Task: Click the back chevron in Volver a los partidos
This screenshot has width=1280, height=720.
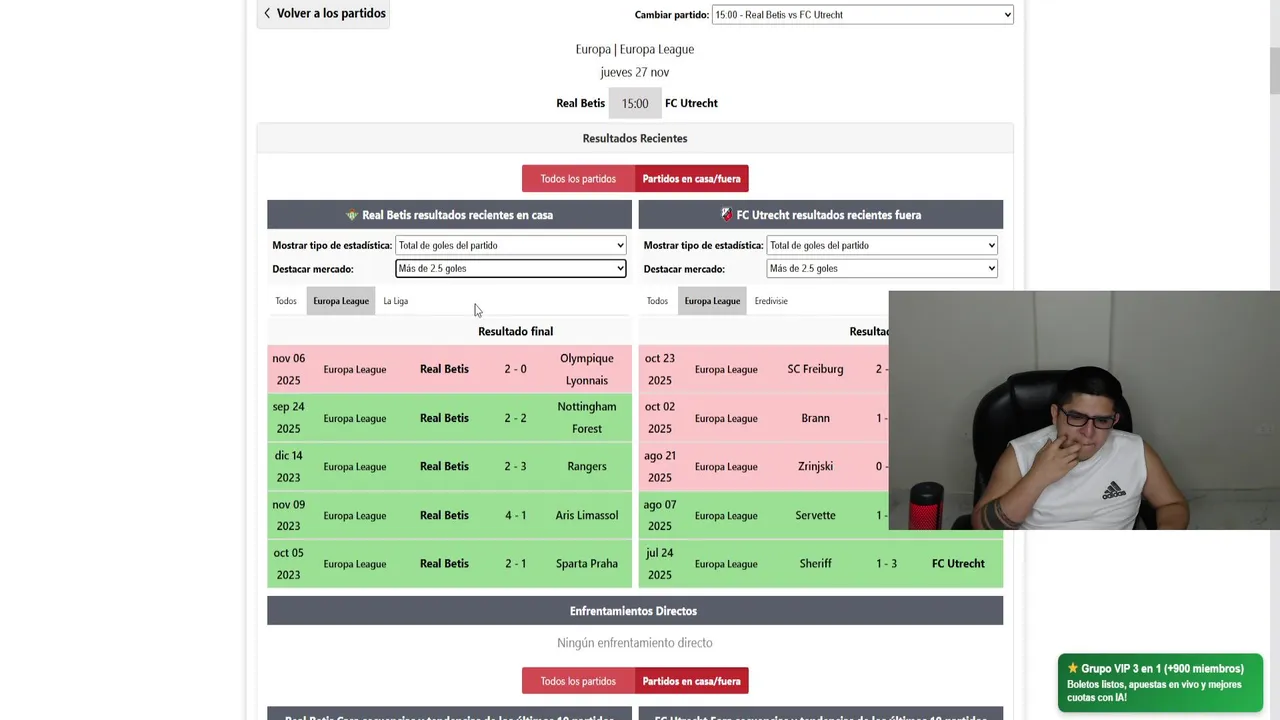Action: [x=267, y=13]
